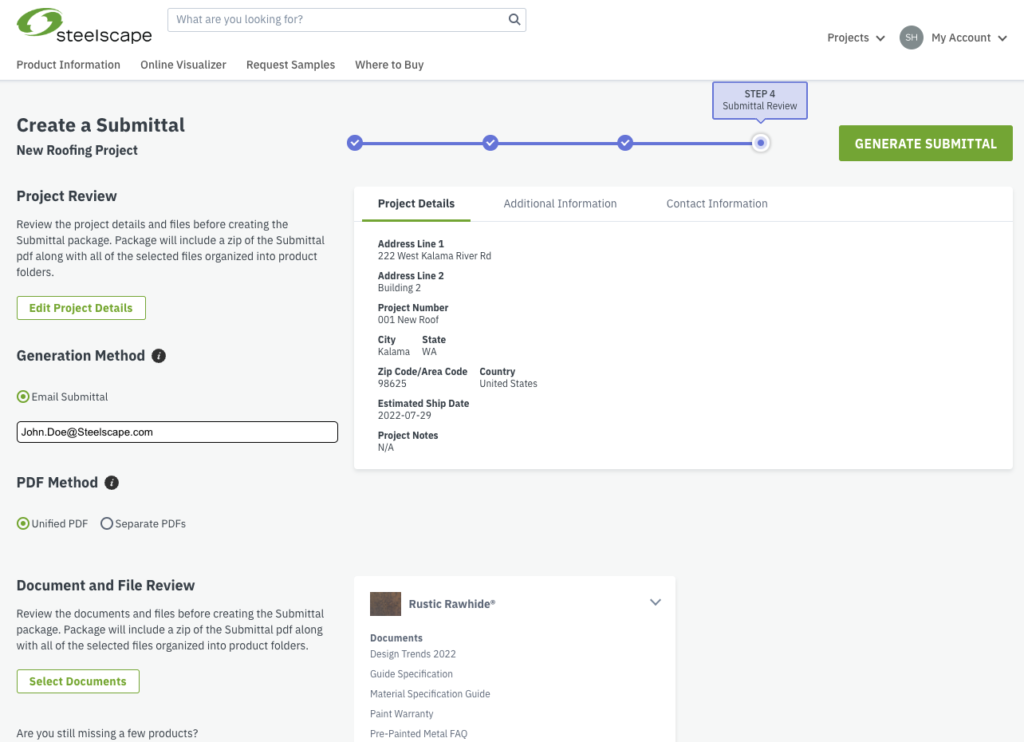
Task: Click the first completed step checkmark
Action: (x=355, y=142)
